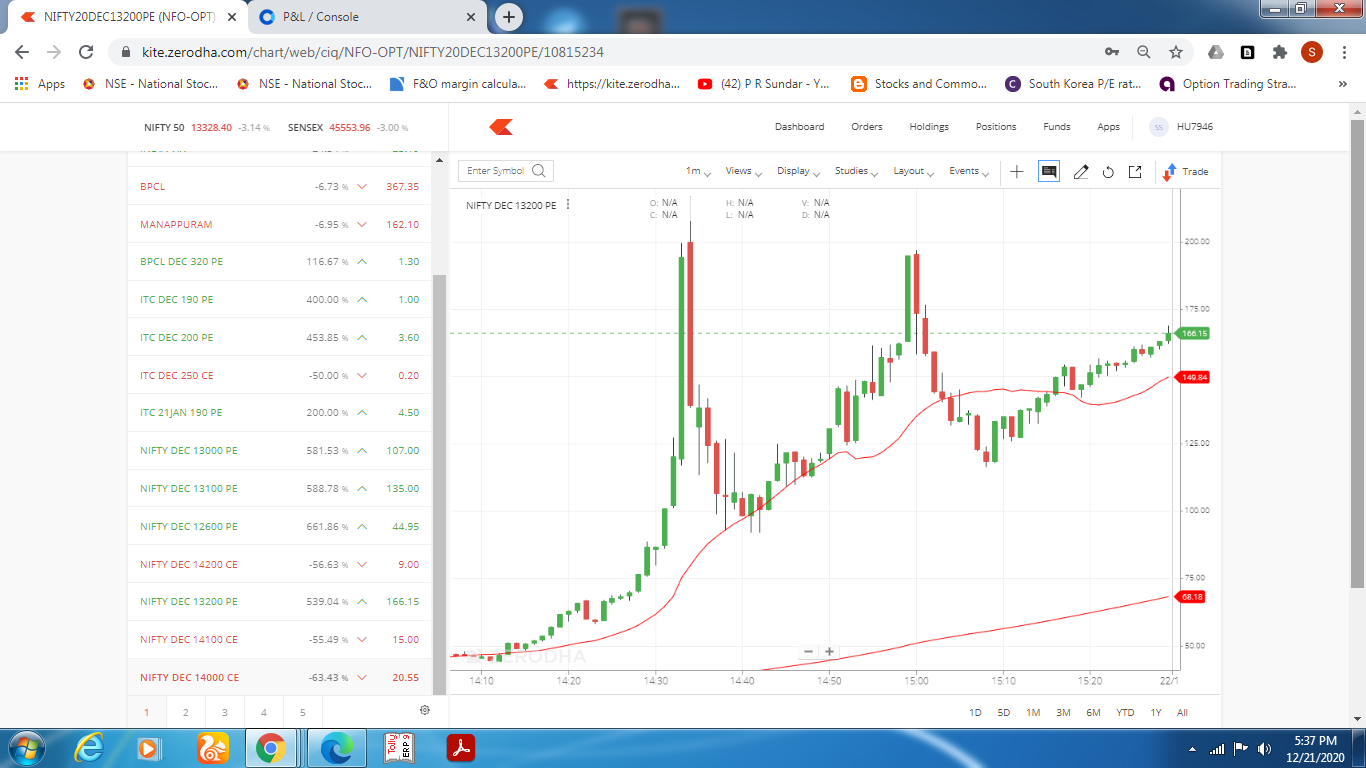Select NIFTY DEC 13200 PE in watchlist
The width and height of the screenshot is (1366, 768).
click(279, 602)
